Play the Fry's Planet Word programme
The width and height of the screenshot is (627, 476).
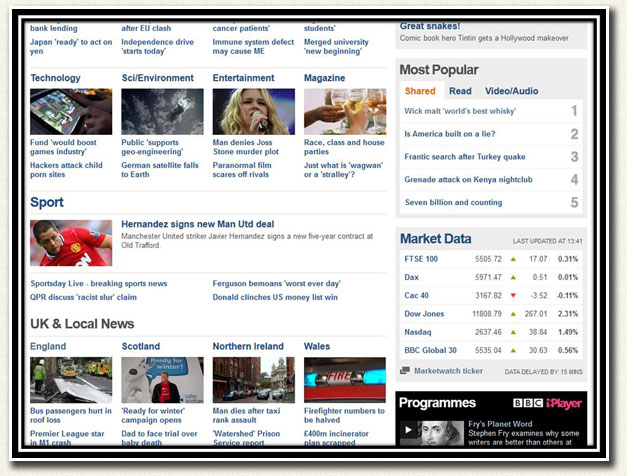pyautogui.click(x=408, y=430)
